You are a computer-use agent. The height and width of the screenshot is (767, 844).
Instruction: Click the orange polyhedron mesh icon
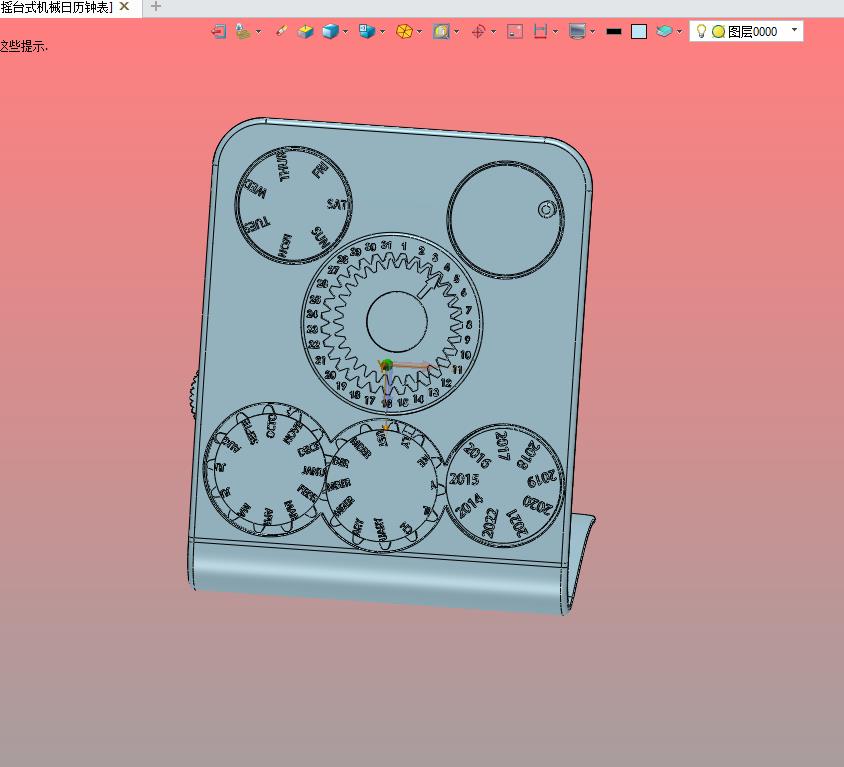pyautogui.click(x=404, y=32)
